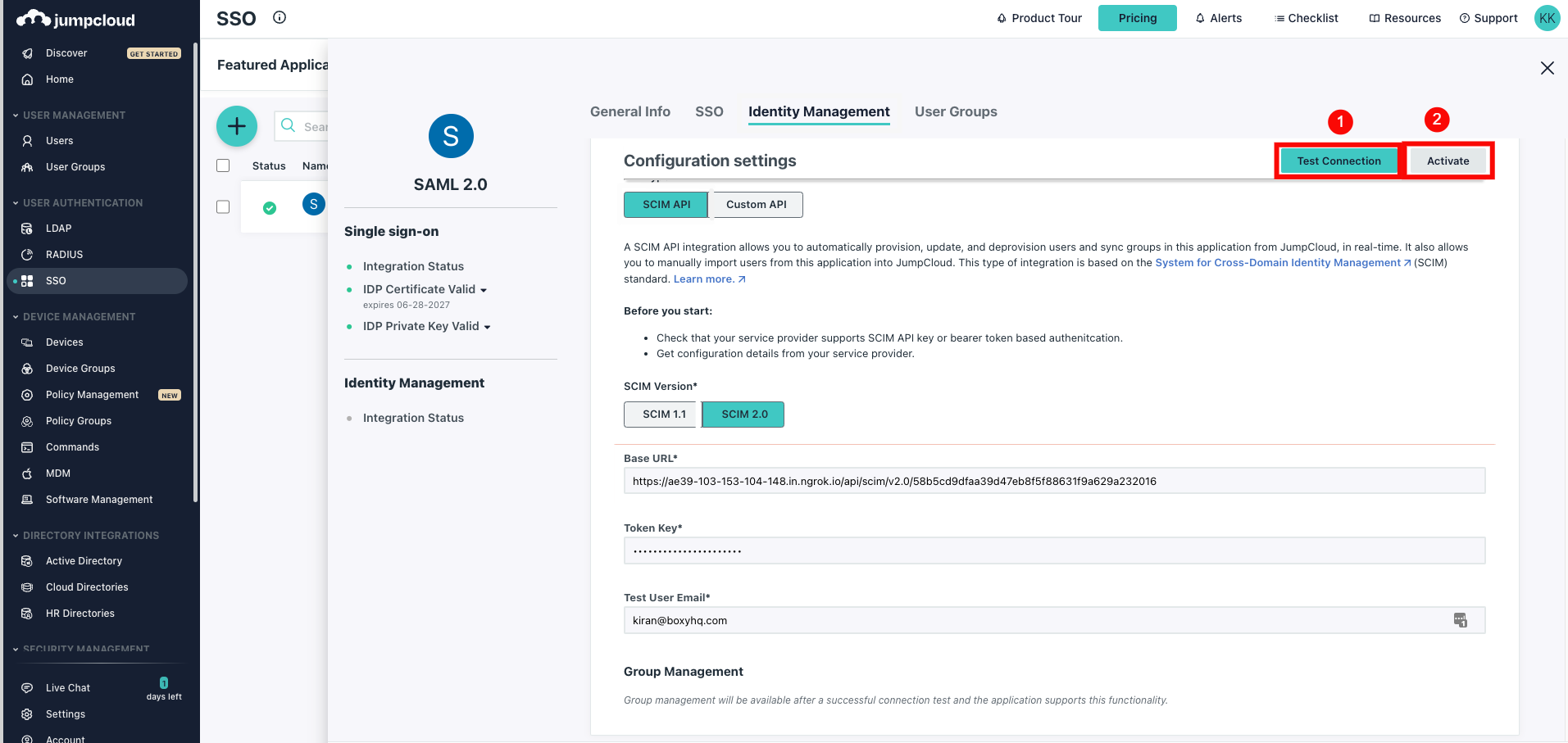Select the Custom API integration type
This screenshot has height=743, width=1568.
point(756,205)
